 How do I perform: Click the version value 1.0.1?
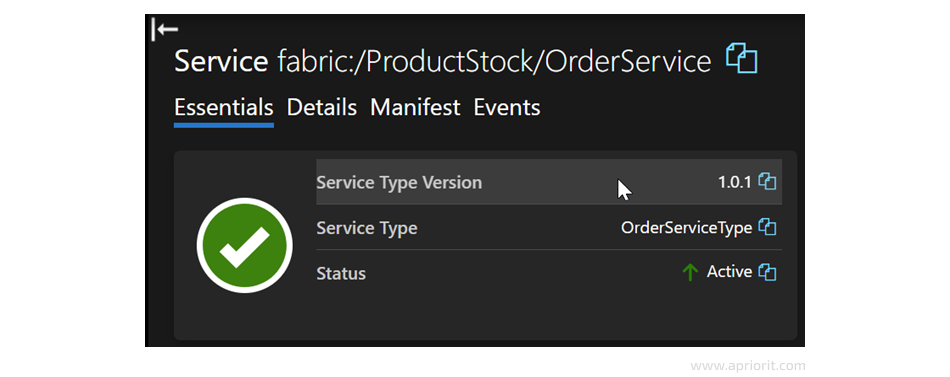[734, 182]
